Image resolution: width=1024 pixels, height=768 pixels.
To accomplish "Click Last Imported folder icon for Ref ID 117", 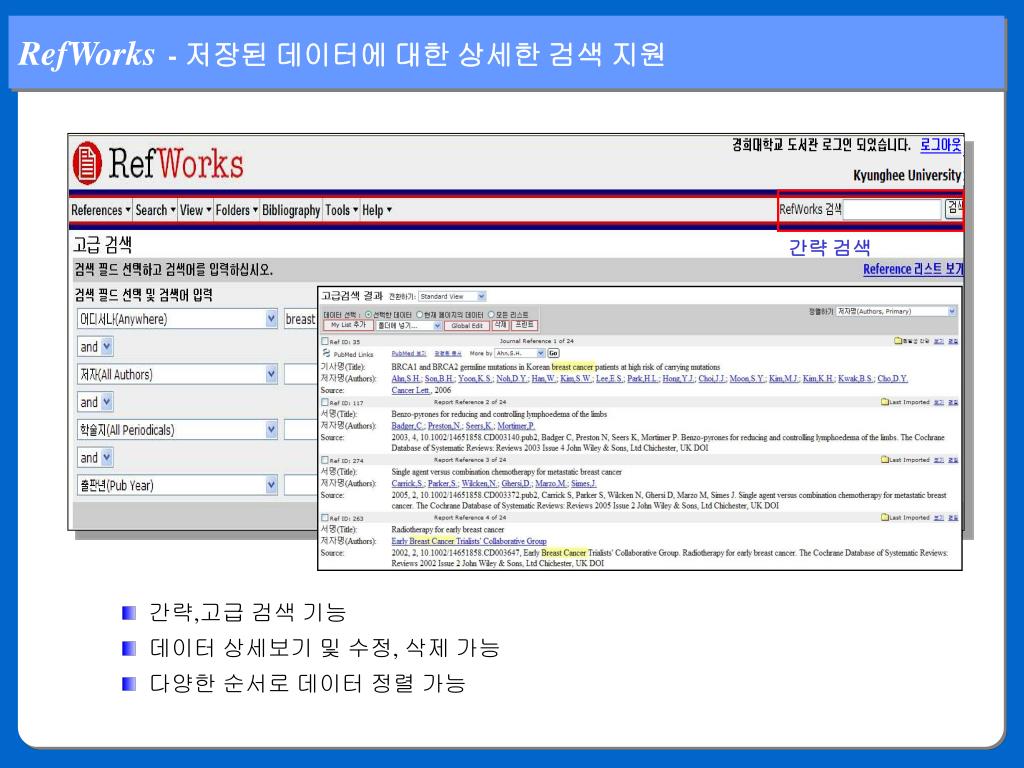I will tap(884, 402).
